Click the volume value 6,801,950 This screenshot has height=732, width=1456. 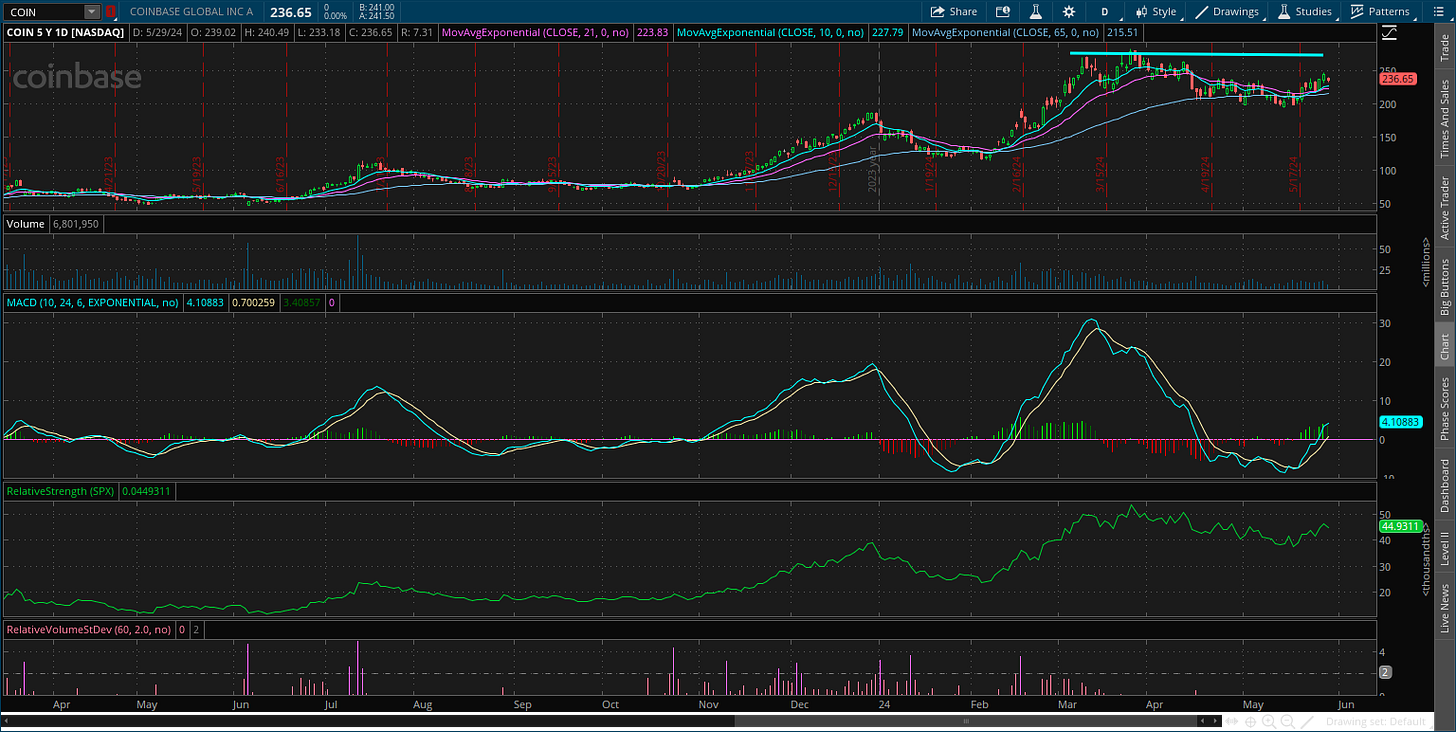pyautogui.click(x=75, y=224)
